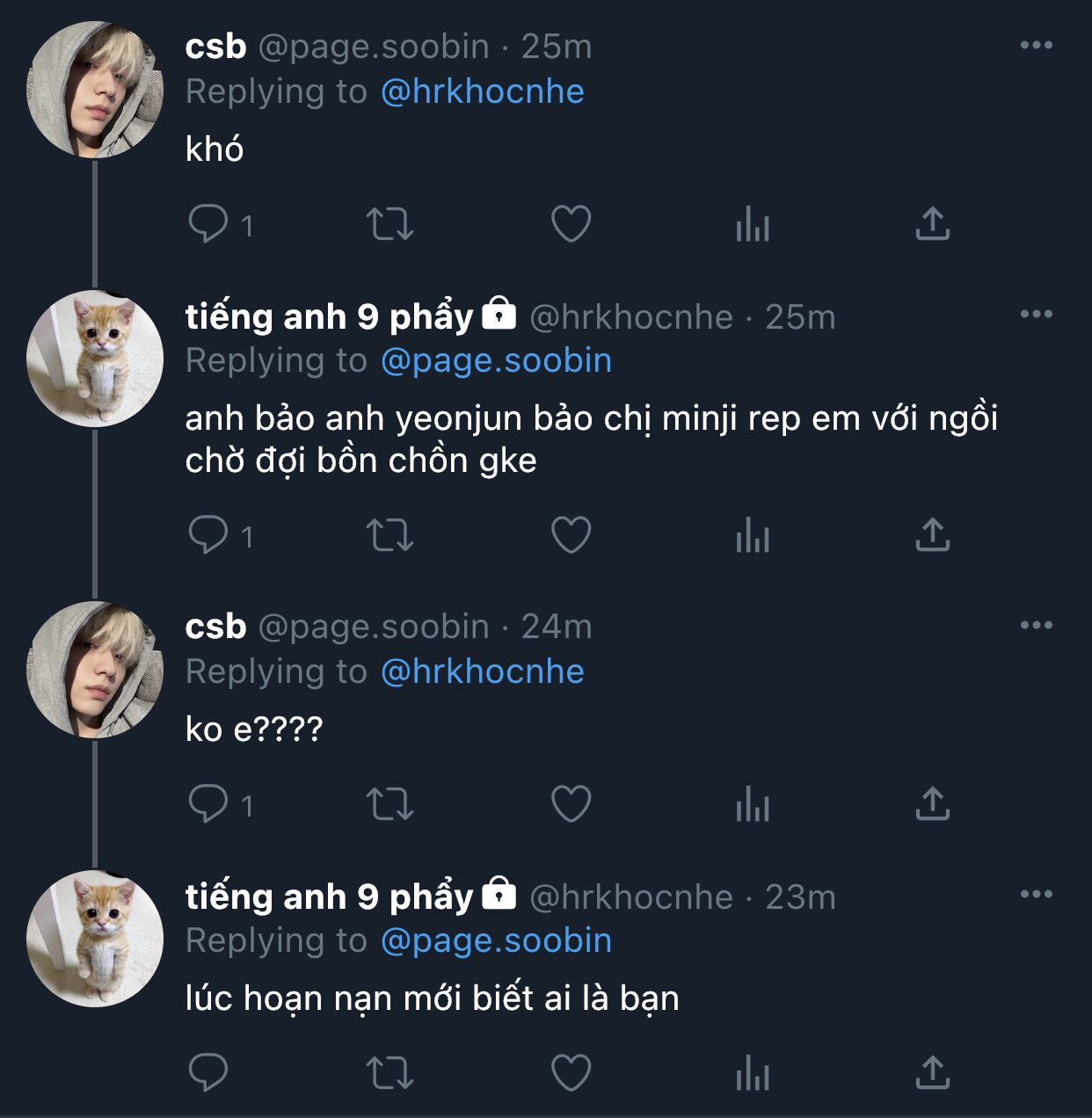Open csb's profile picture on first tweet
This screenshot has height=1118, width=1092.
coord(95,90)
